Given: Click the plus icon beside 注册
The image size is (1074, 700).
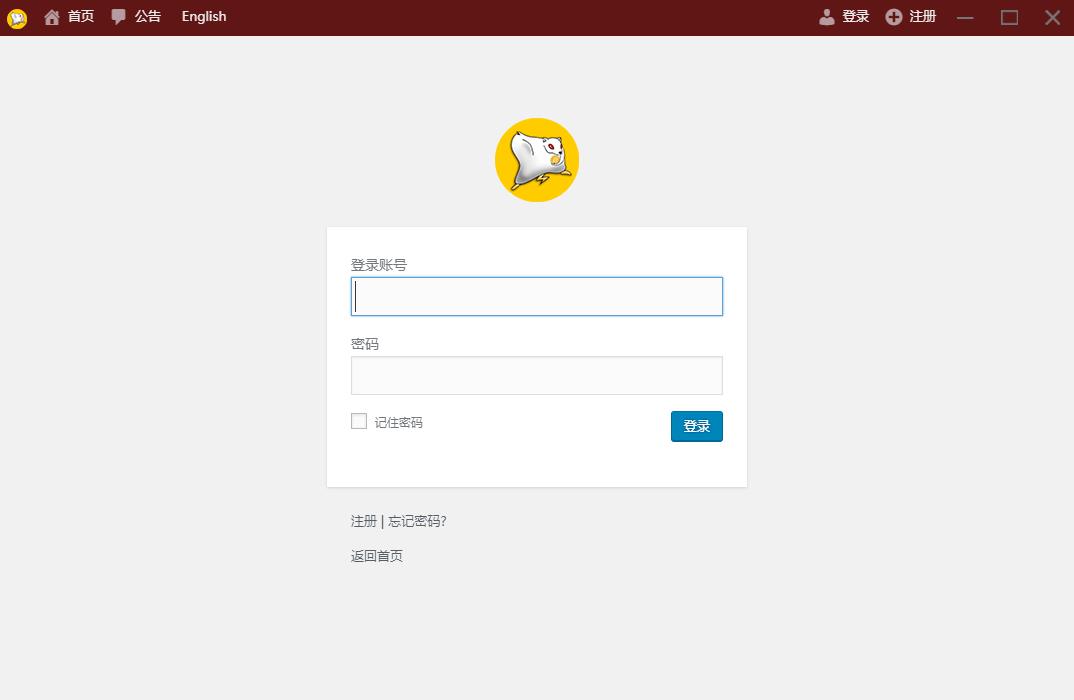Looking at the screenshot, I should coord(894,17).
